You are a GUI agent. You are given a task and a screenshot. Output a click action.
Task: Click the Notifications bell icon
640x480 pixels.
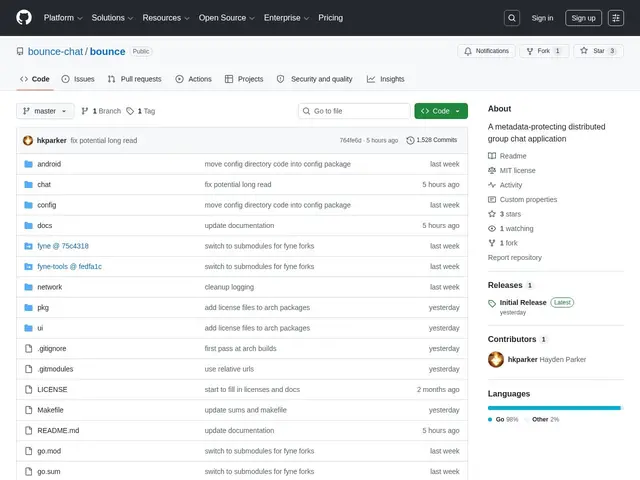click(x=468, y=51)
